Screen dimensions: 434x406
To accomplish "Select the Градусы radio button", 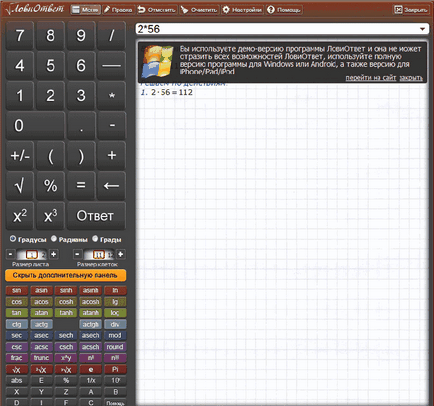I will pos(13,239).
